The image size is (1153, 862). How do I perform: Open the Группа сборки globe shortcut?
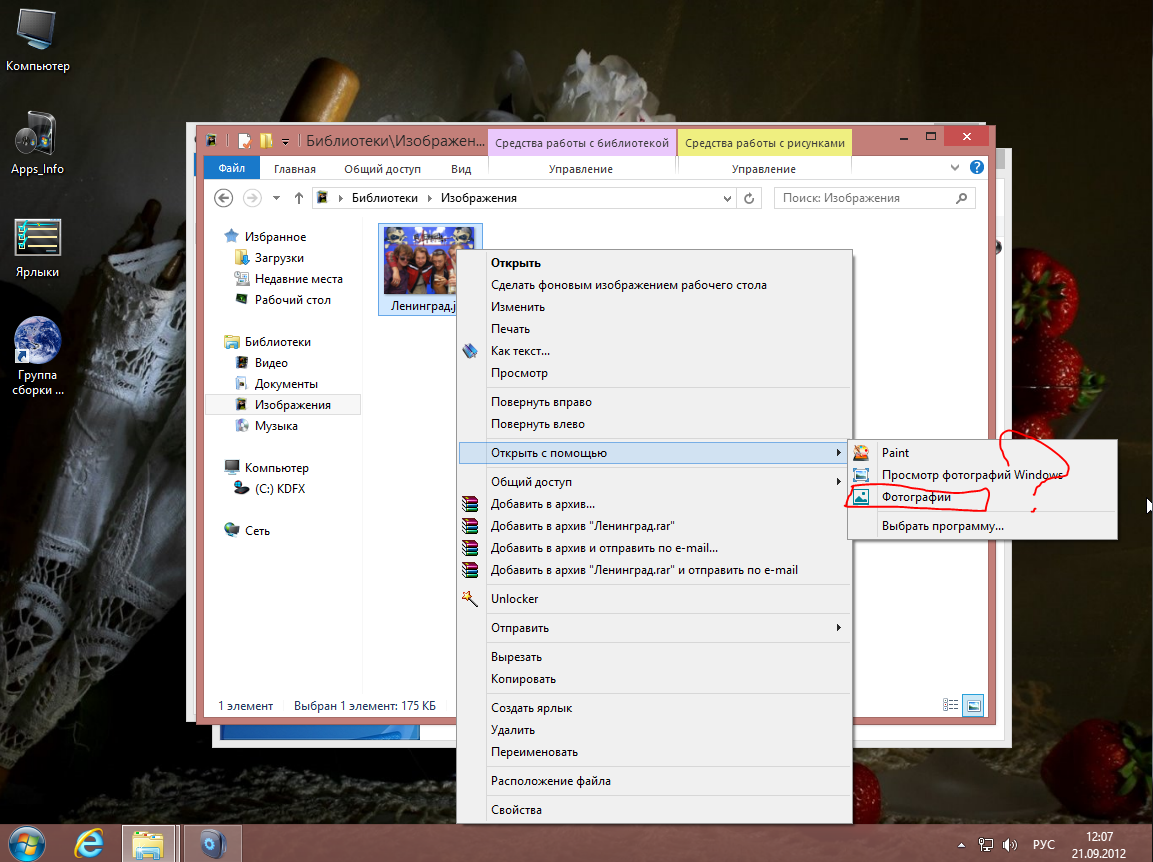[37, 356]
